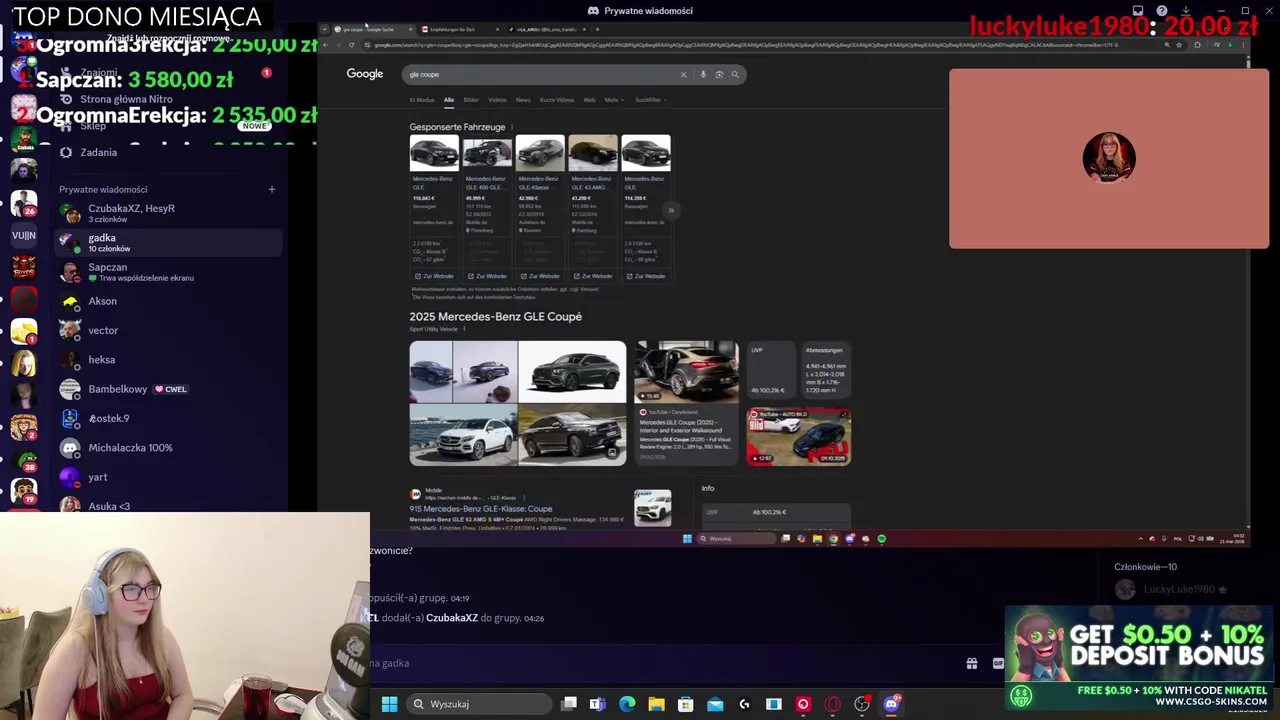Viewport: 1280px width, 720px height.
Task: Open File Explorer from the taskbar
Action: (656, 704)
